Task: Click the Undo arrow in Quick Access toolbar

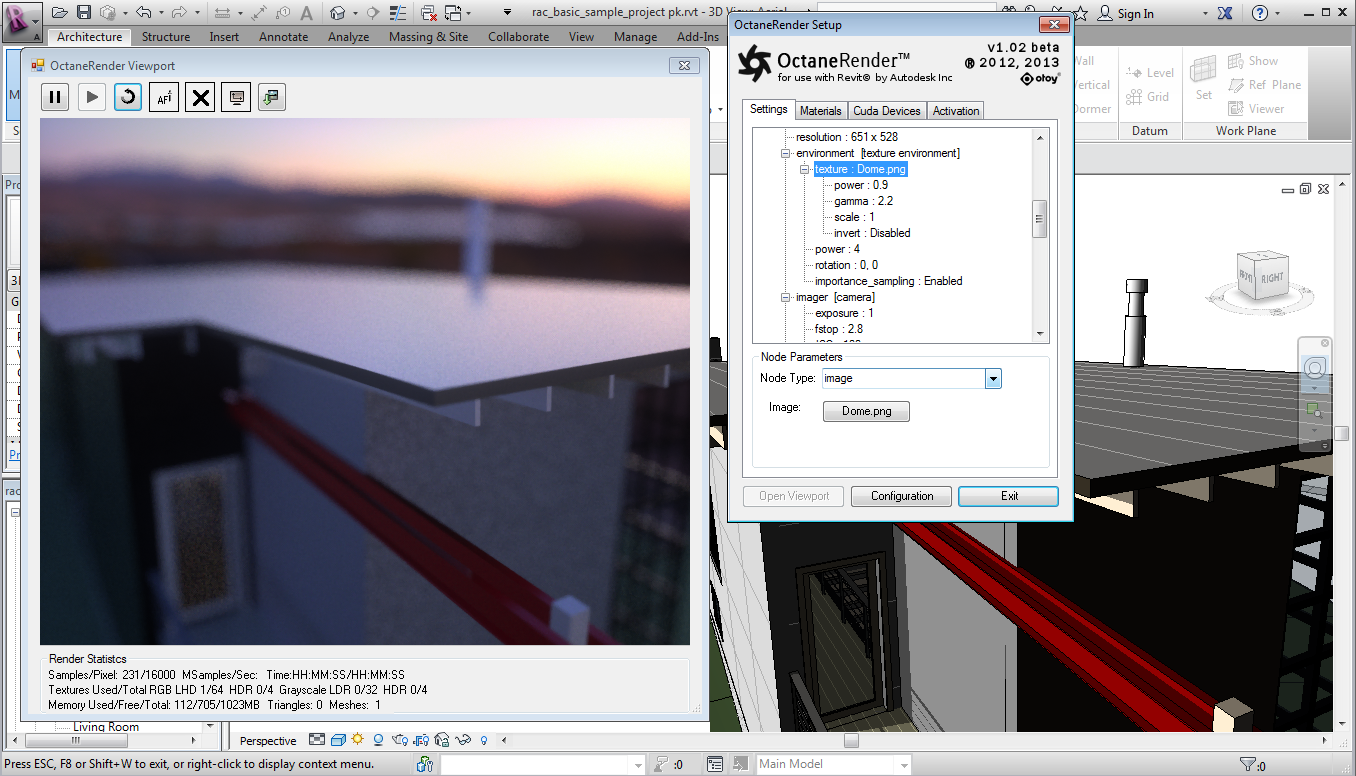Action: coord(144,13)
